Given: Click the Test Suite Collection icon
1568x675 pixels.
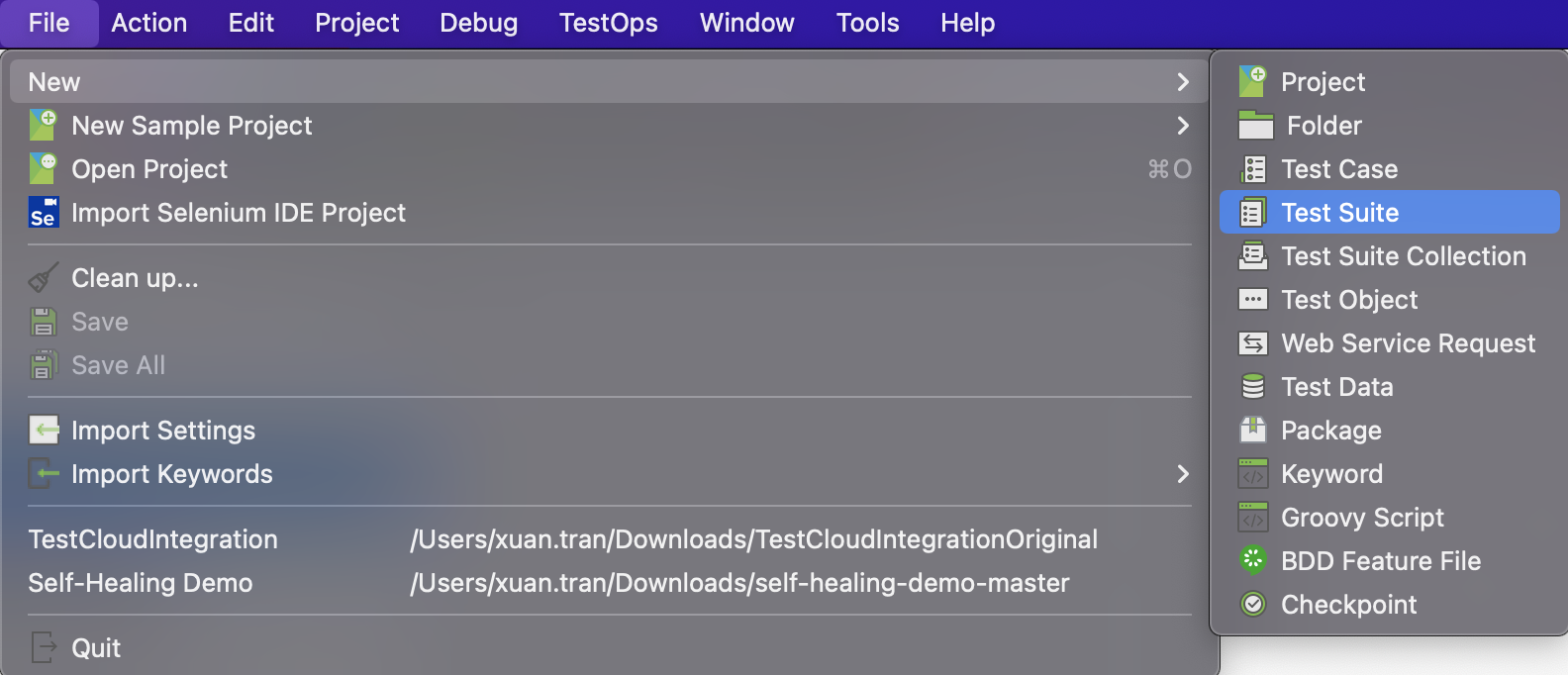Looking at the screenshot, I should tap(1253, 256).
